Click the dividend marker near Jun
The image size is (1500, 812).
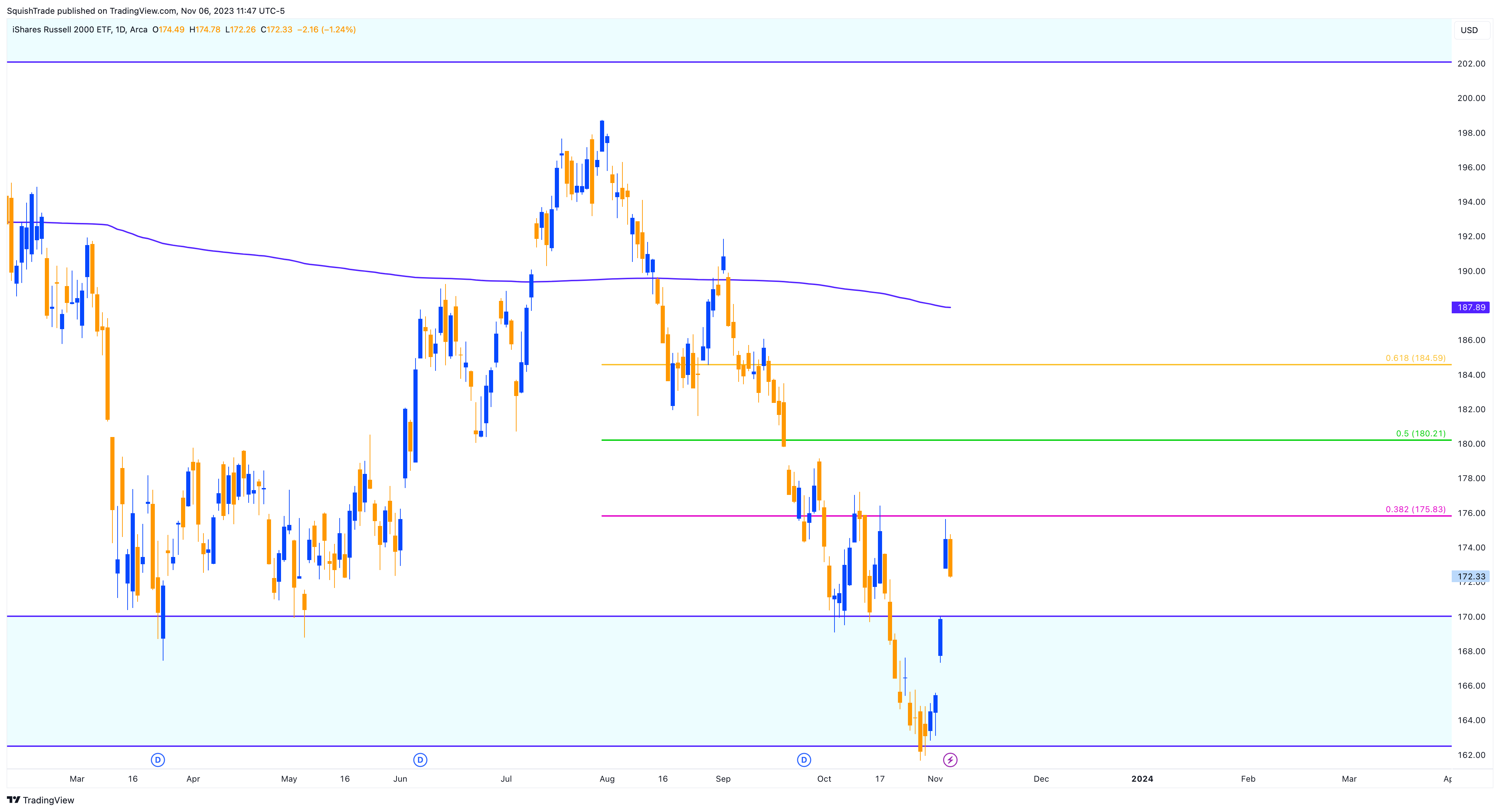coord(420,760)
